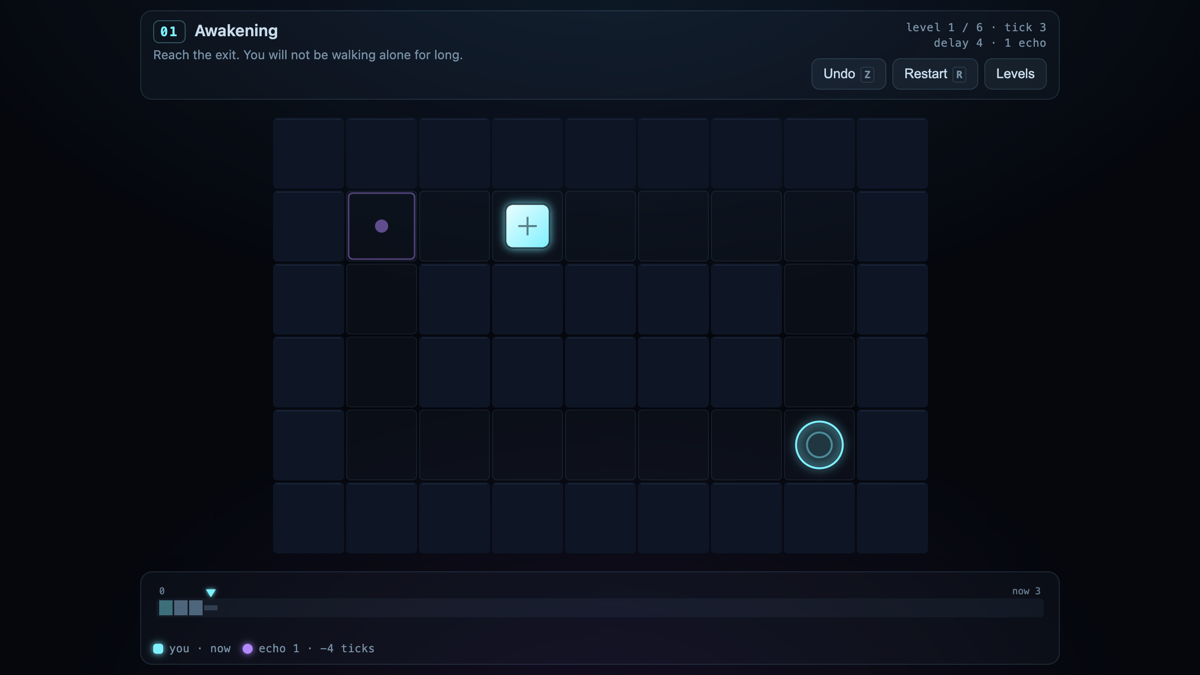1200x675 pixels.
Task: Restart the current level
Action: [935, 74]
